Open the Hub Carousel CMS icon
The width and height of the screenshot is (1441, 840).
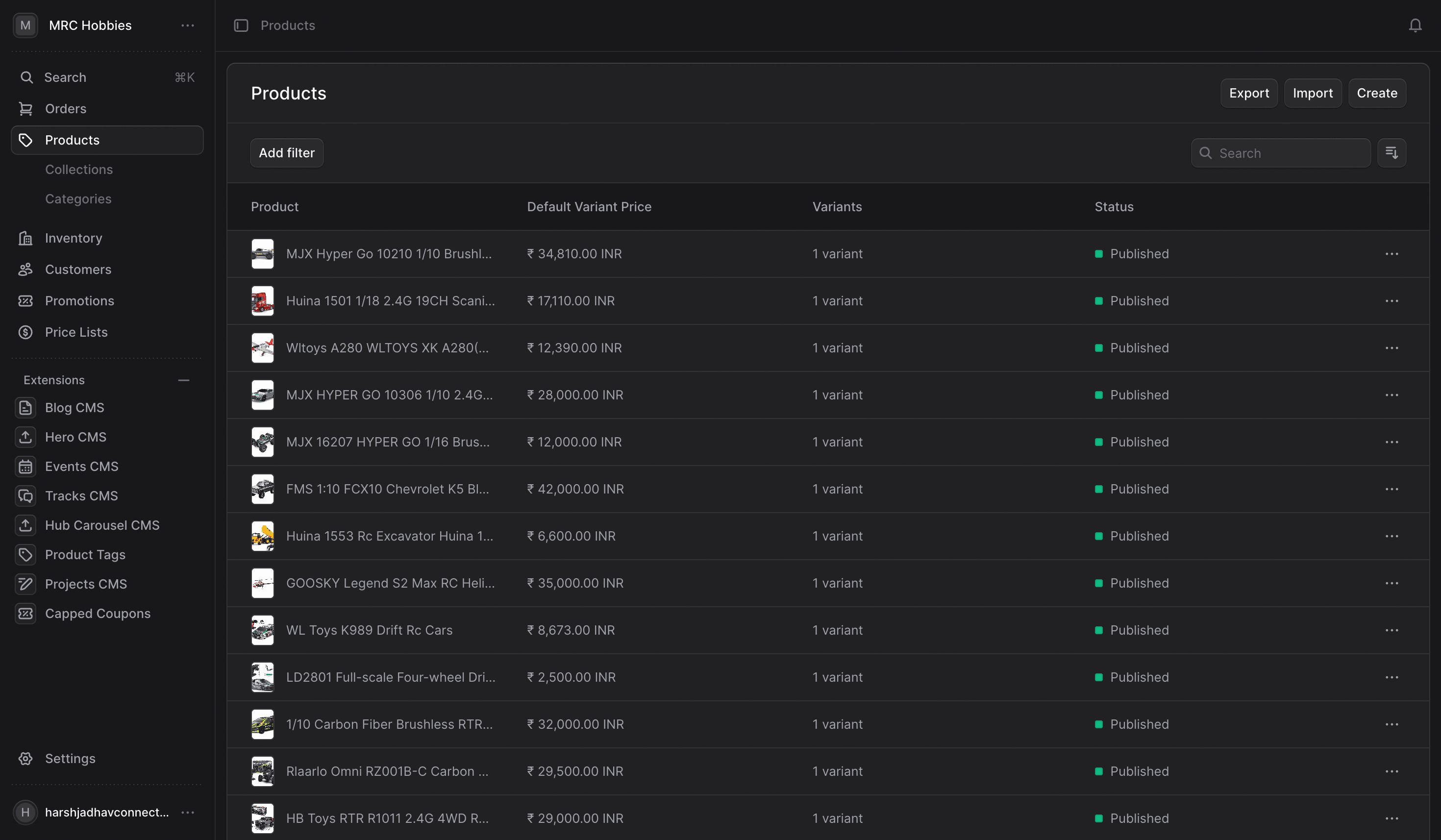click(x=25, y=525)
